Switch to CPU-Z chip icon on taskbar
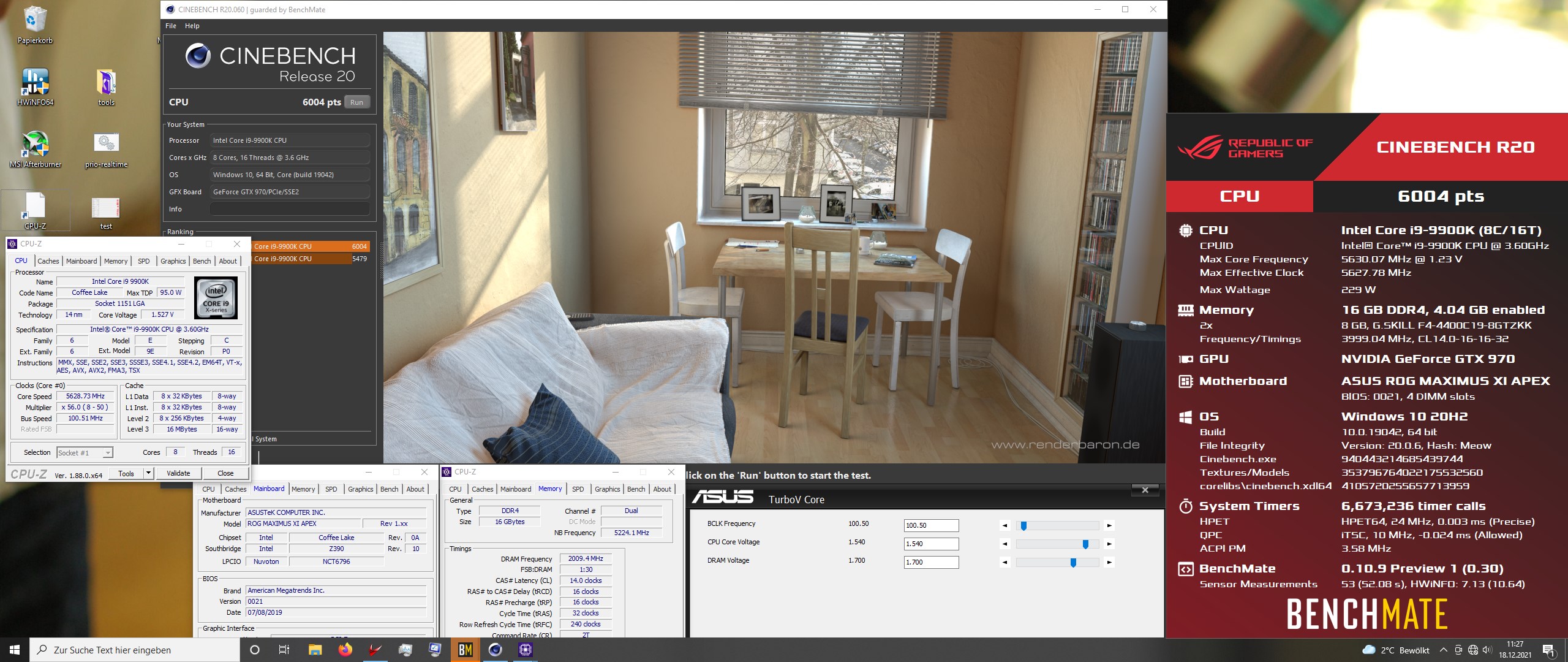This screenshot has height=662, width=1568. [x=525, y=650]
